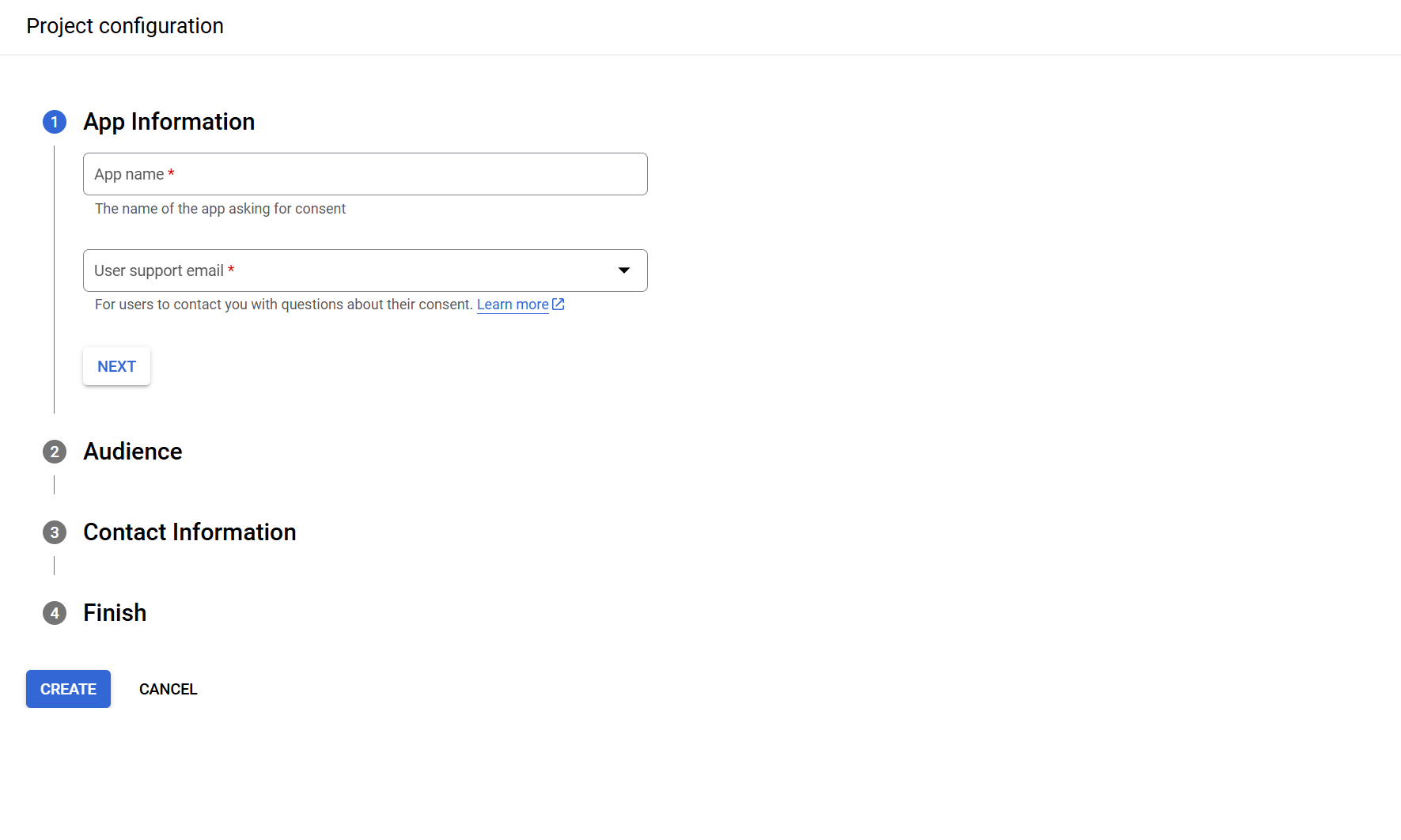Click the User support email dropdown arrow

pyautogui.click(x=624, y=271)
